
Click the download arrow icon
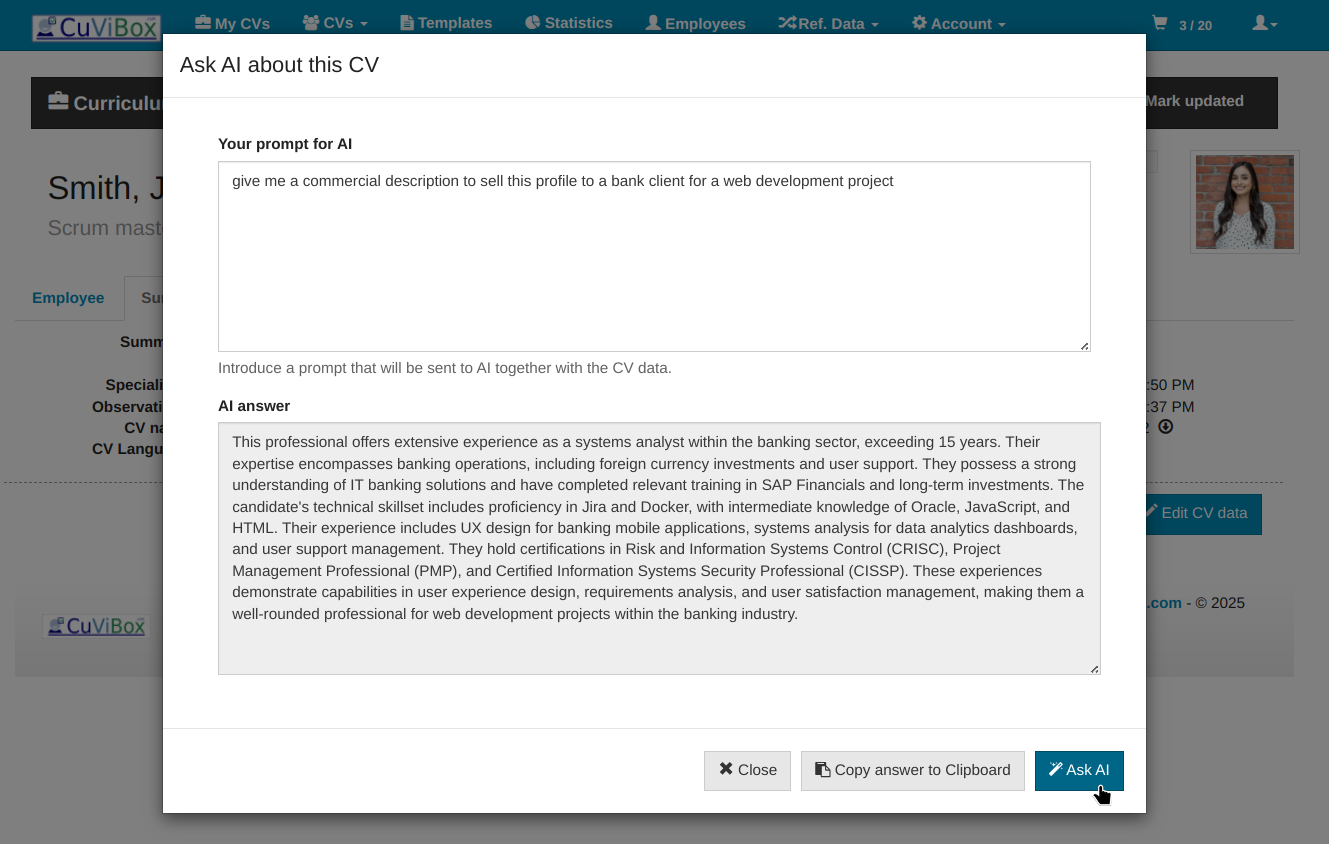pyautogui.click(x=1166, y=427)
